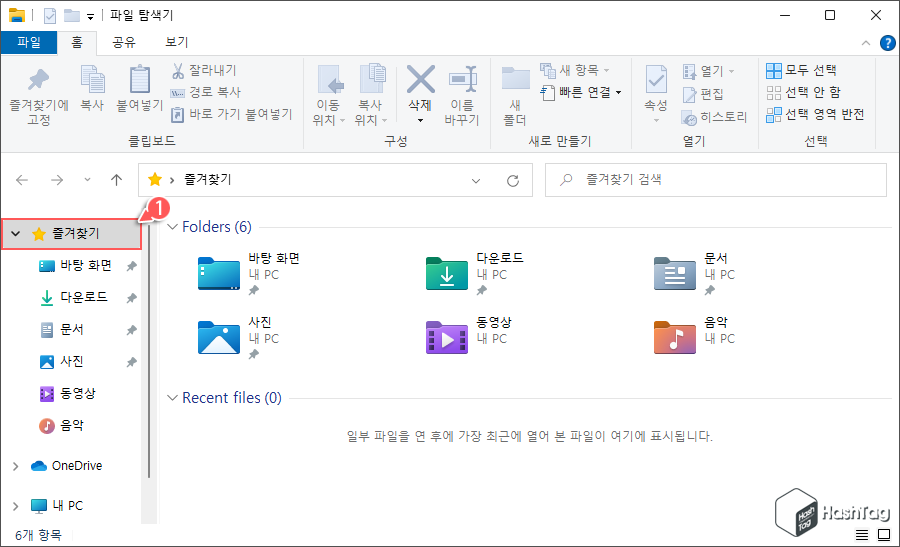Click the navigation pane vertical scrollbar
900x547 pixels.
tap(149, 350)
